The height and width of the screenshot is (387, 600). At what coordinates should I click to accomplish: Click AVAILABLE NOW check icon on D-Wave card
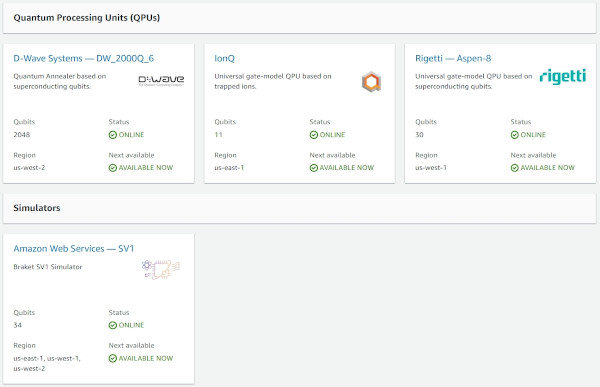(x=112, y=168)
